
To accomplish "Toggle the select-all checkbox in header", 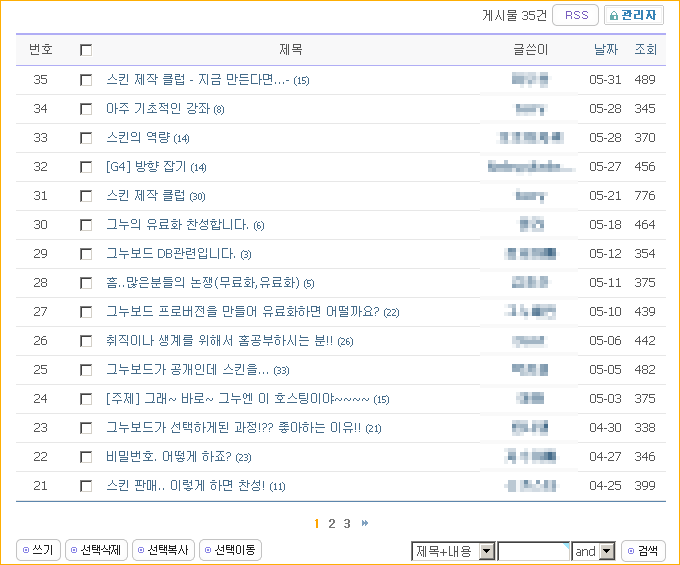I will click(86, 50).
